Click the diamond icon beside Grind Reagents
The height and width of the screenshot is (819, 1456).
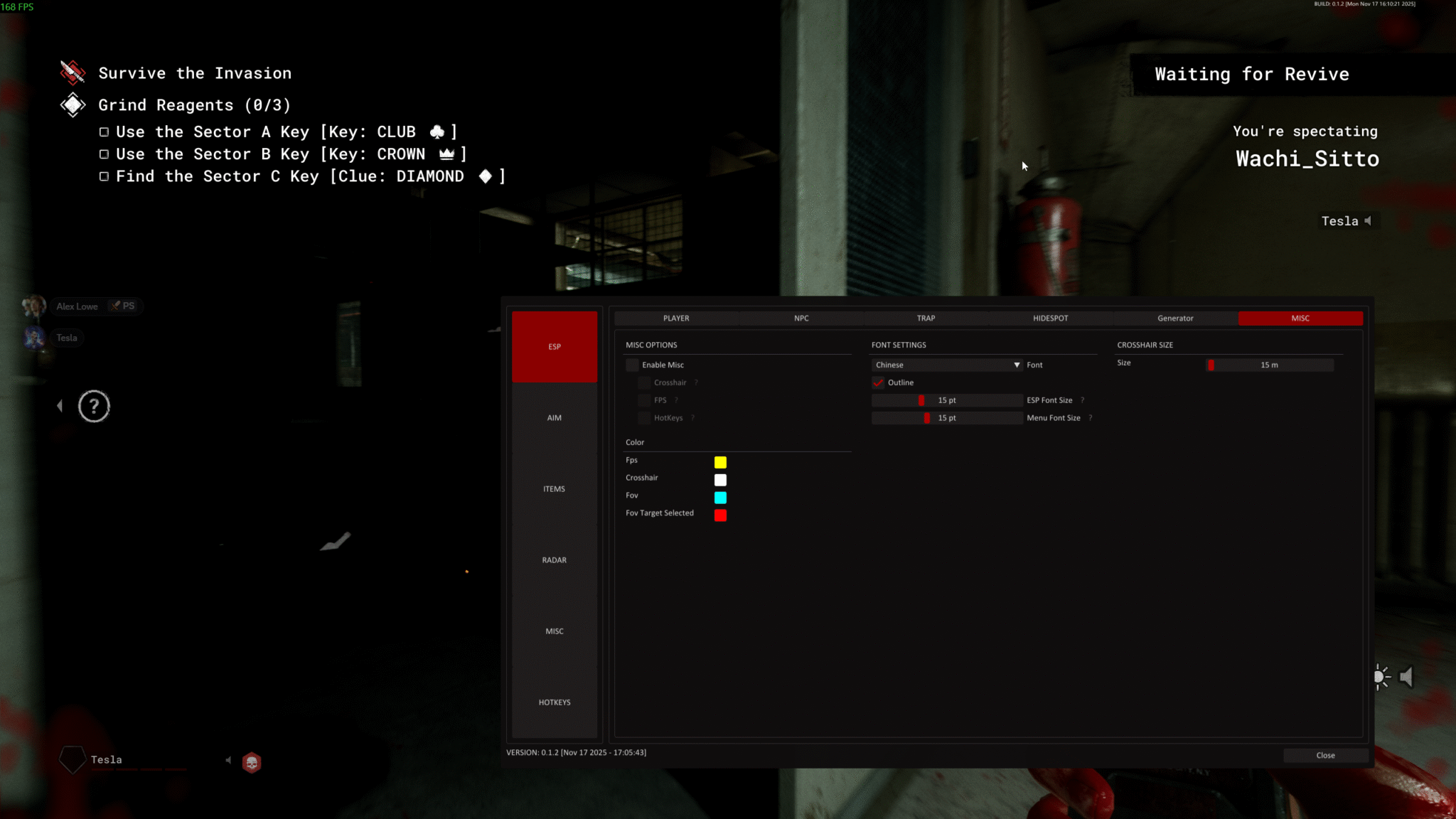[x=72, y=105]
